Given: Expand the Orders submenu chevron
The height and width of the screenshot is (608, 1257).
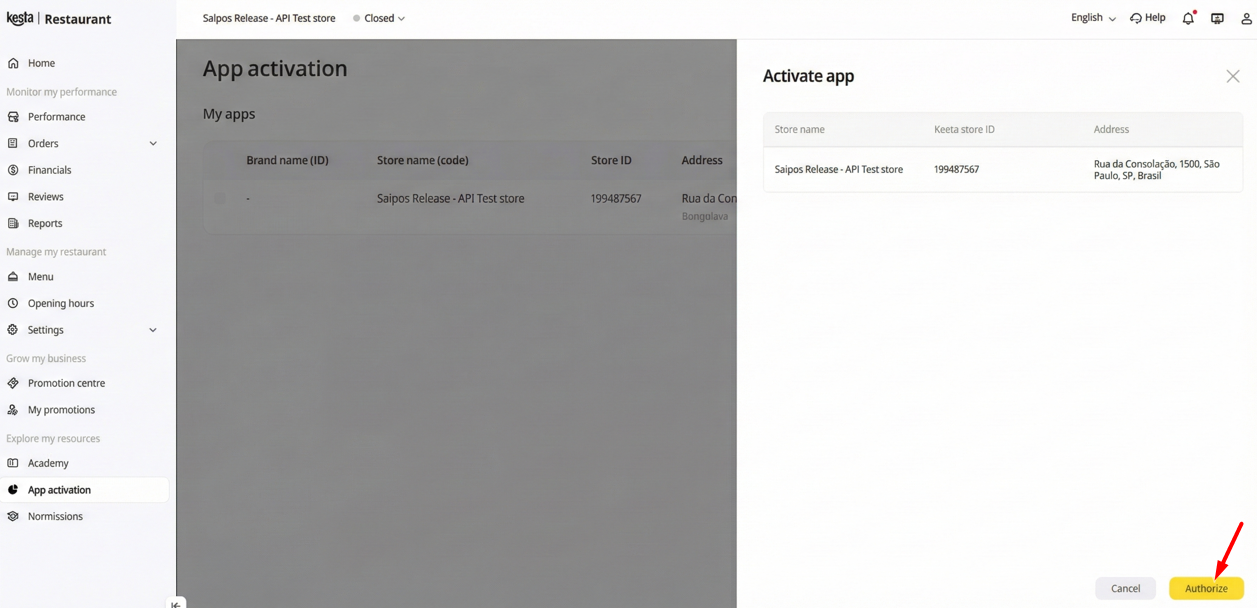Looking at the screenshot, I should [153, 143].
